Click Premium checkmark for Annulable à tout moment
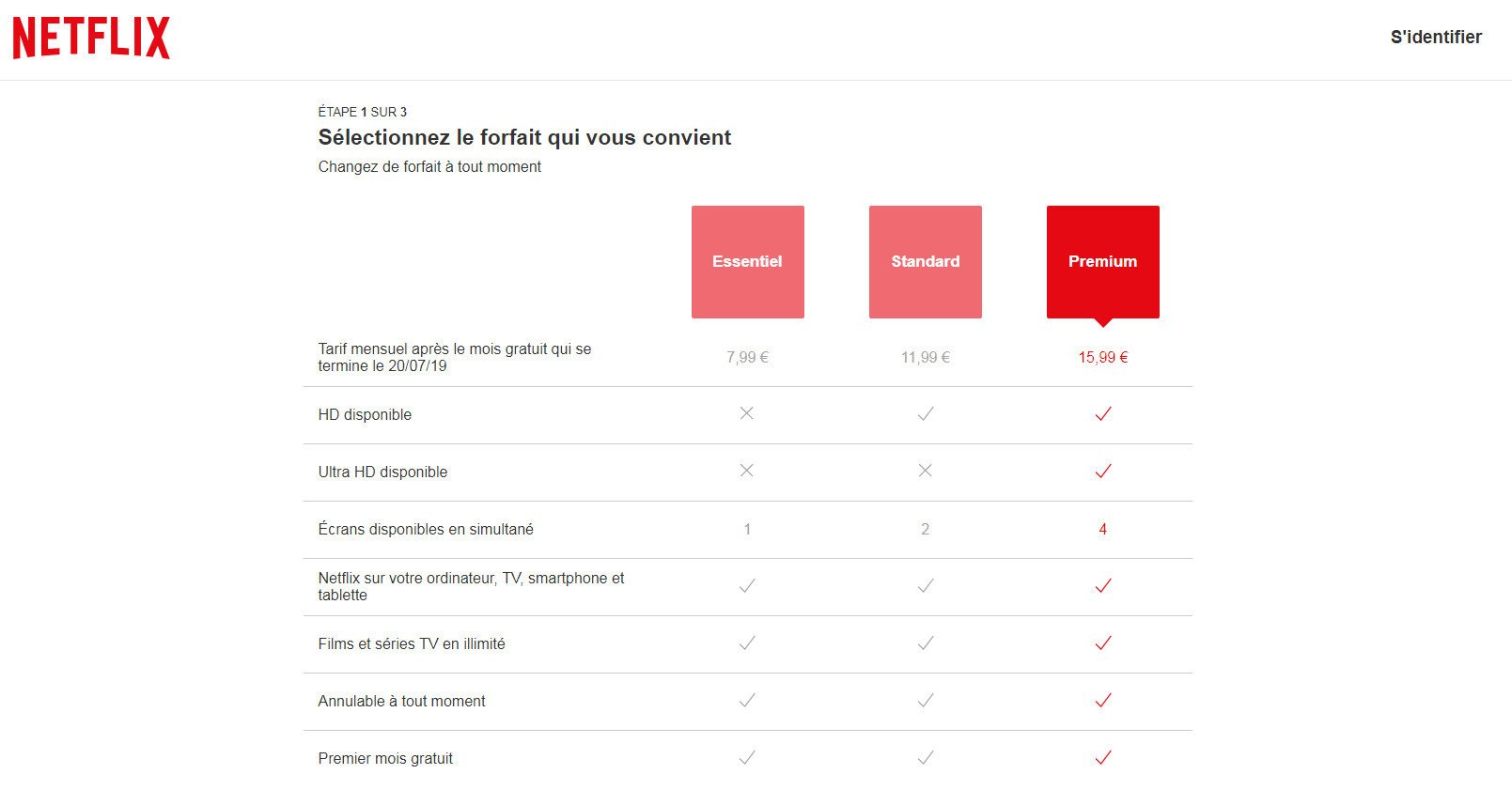This screenshot has height=790, width=1512. [1103, 701]
